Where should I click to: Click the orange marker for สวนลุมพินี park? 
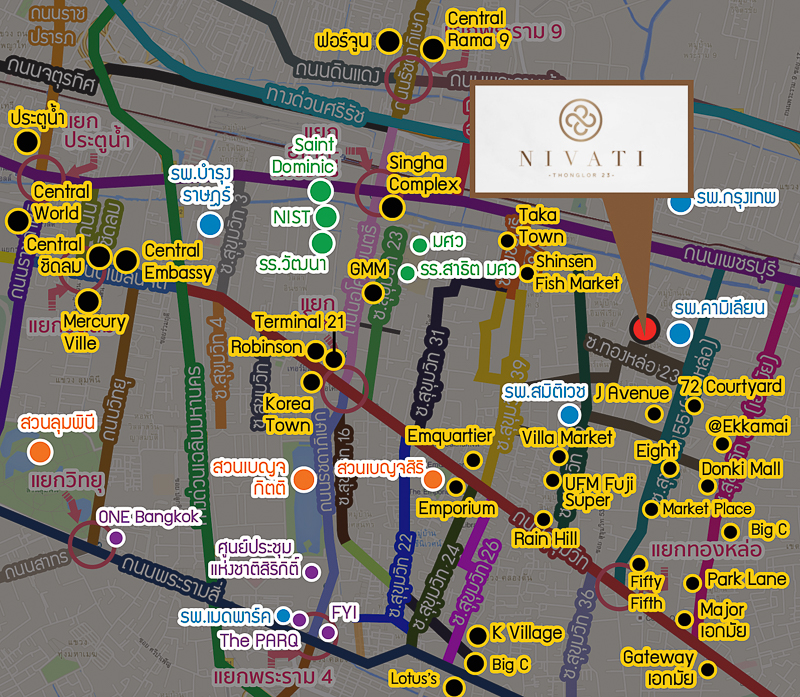(x=41, y=451)
